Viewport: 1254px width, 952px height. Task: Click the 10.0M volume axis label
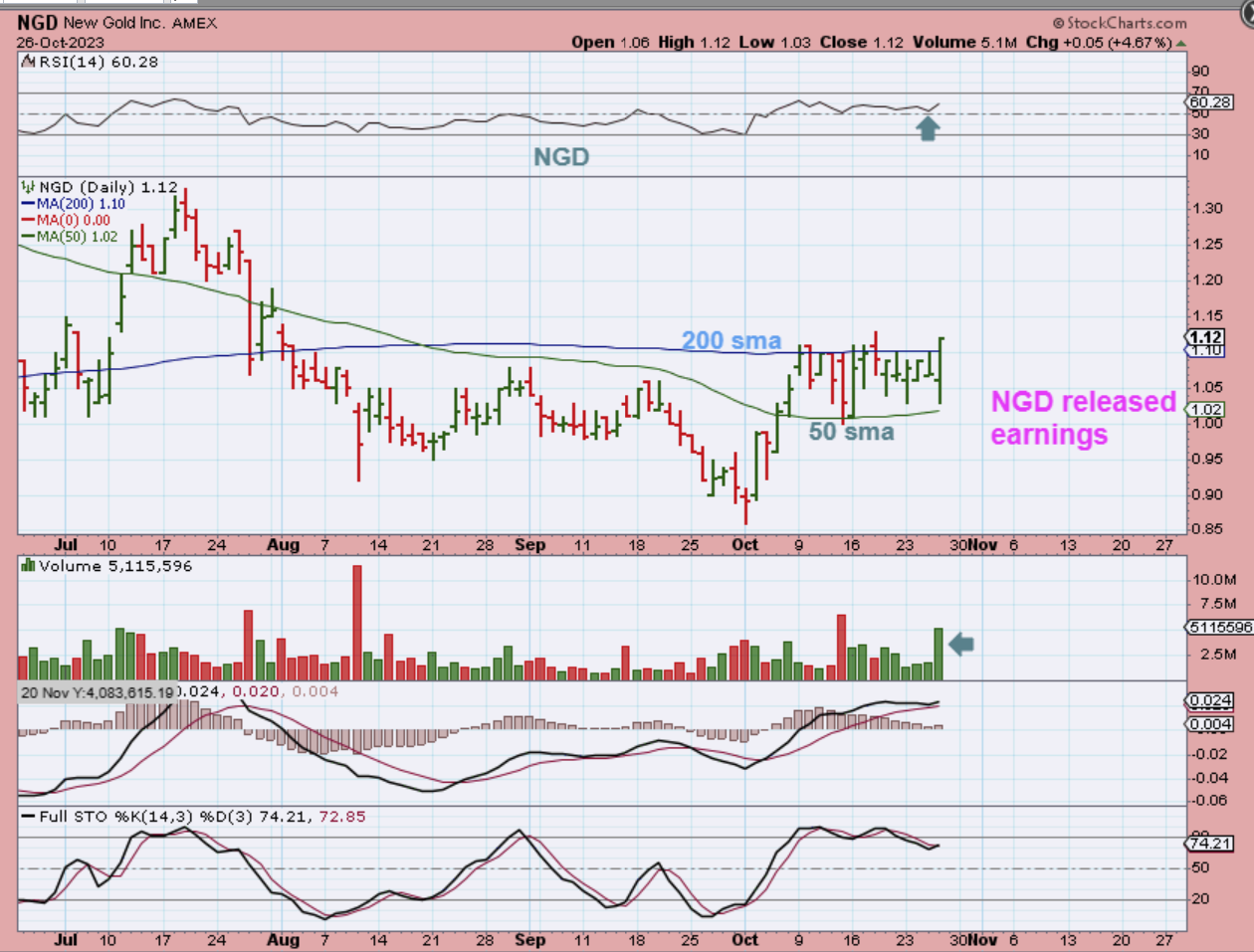(x=1214, y=580)
